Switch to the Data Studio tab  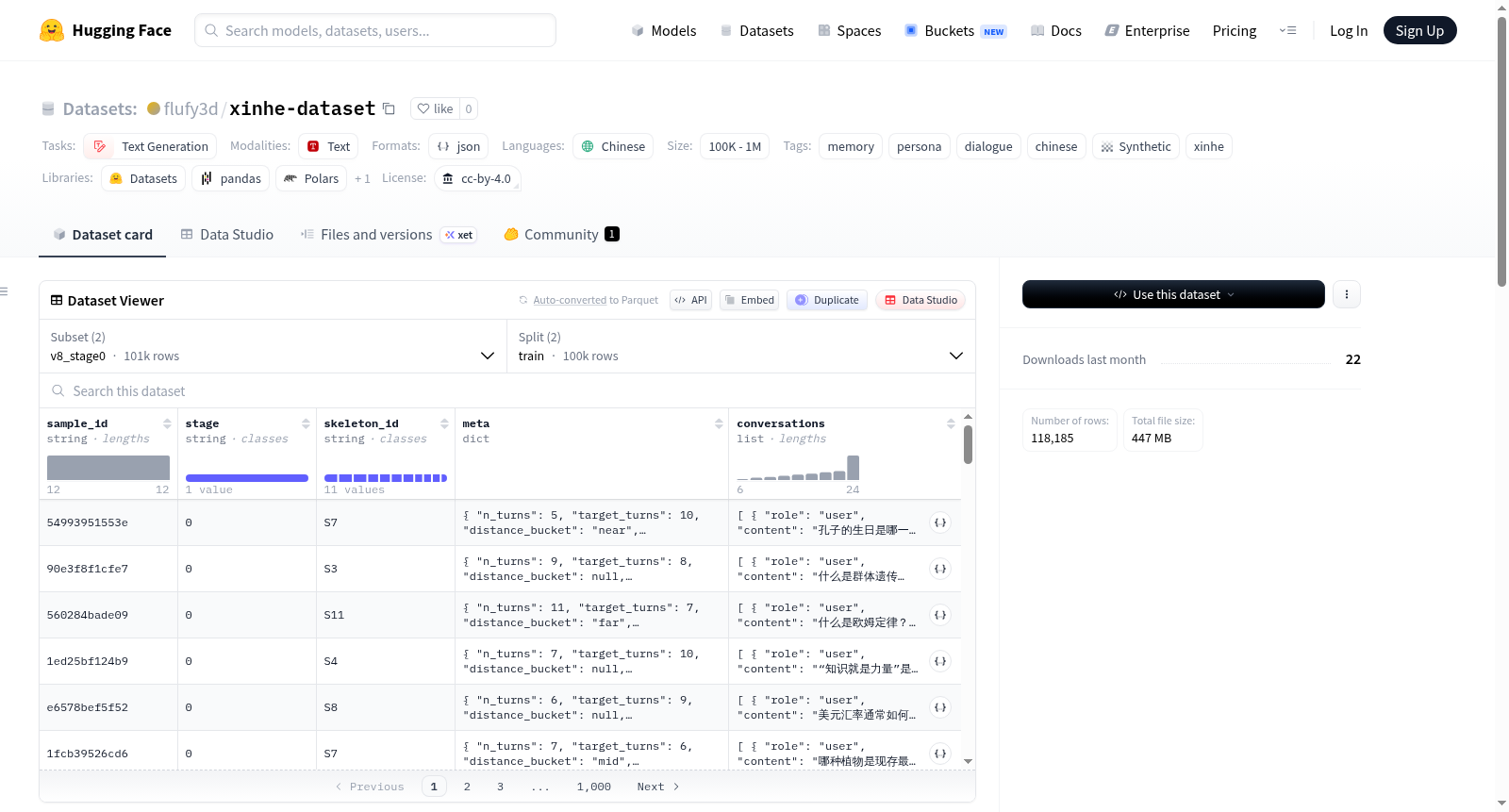pyautogui.click(x=227, y=235)
